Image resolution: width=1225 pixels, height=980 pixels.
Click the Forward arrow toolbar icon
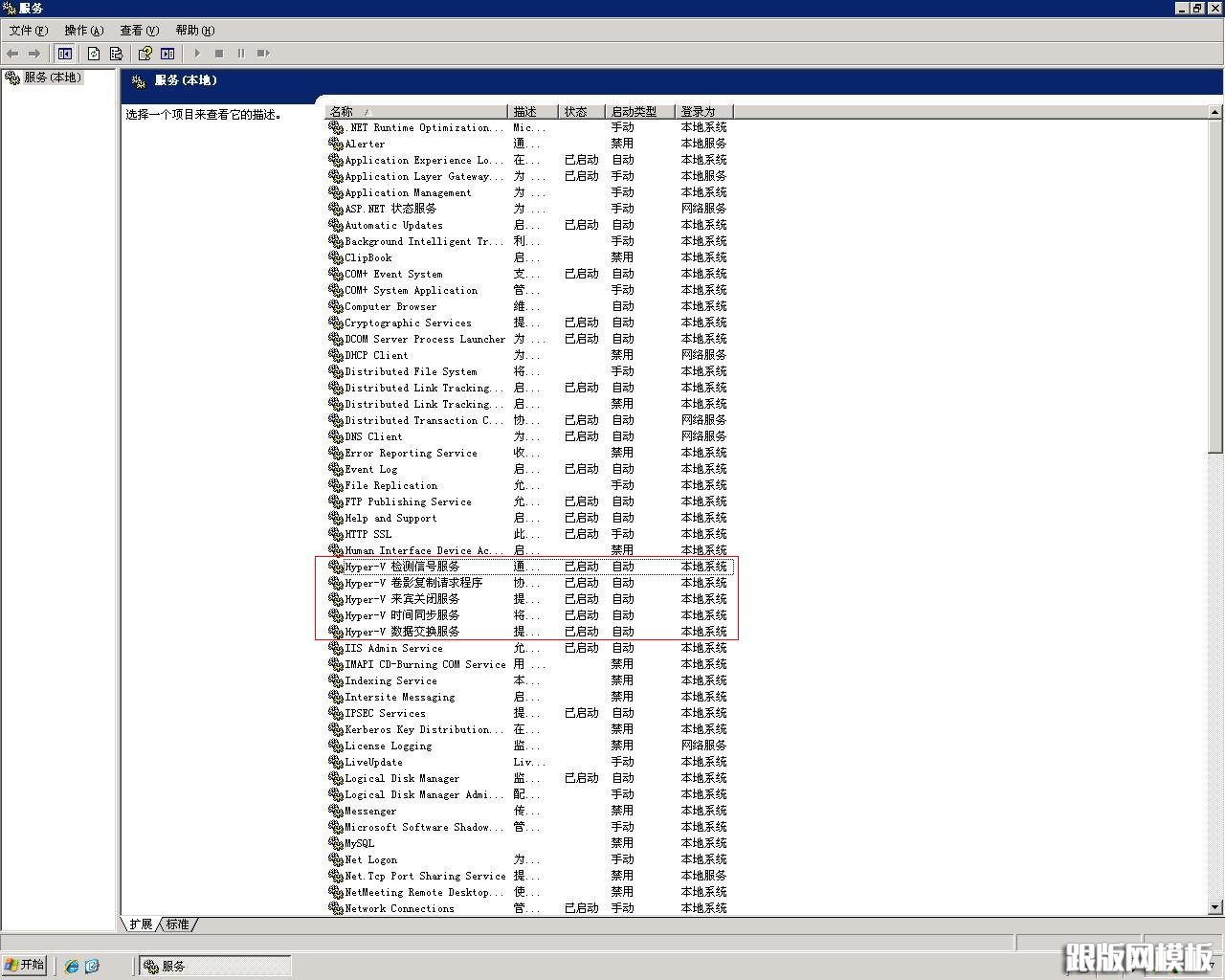click(x=34, y=54)
